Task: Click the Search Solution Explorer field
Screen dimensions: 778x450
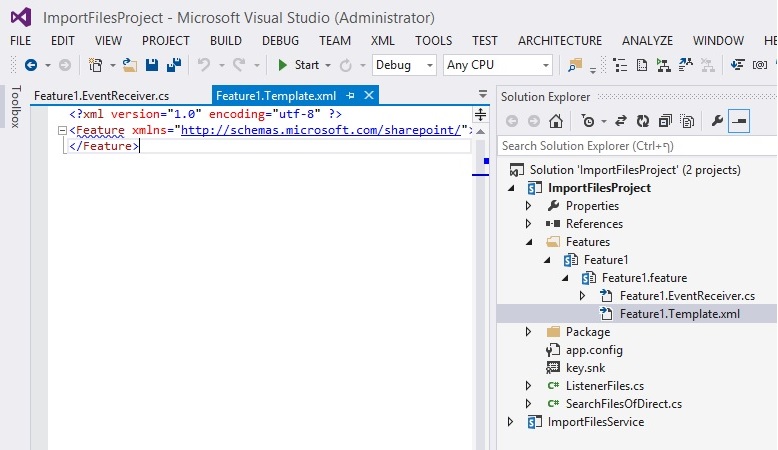Action: point(638,146)
